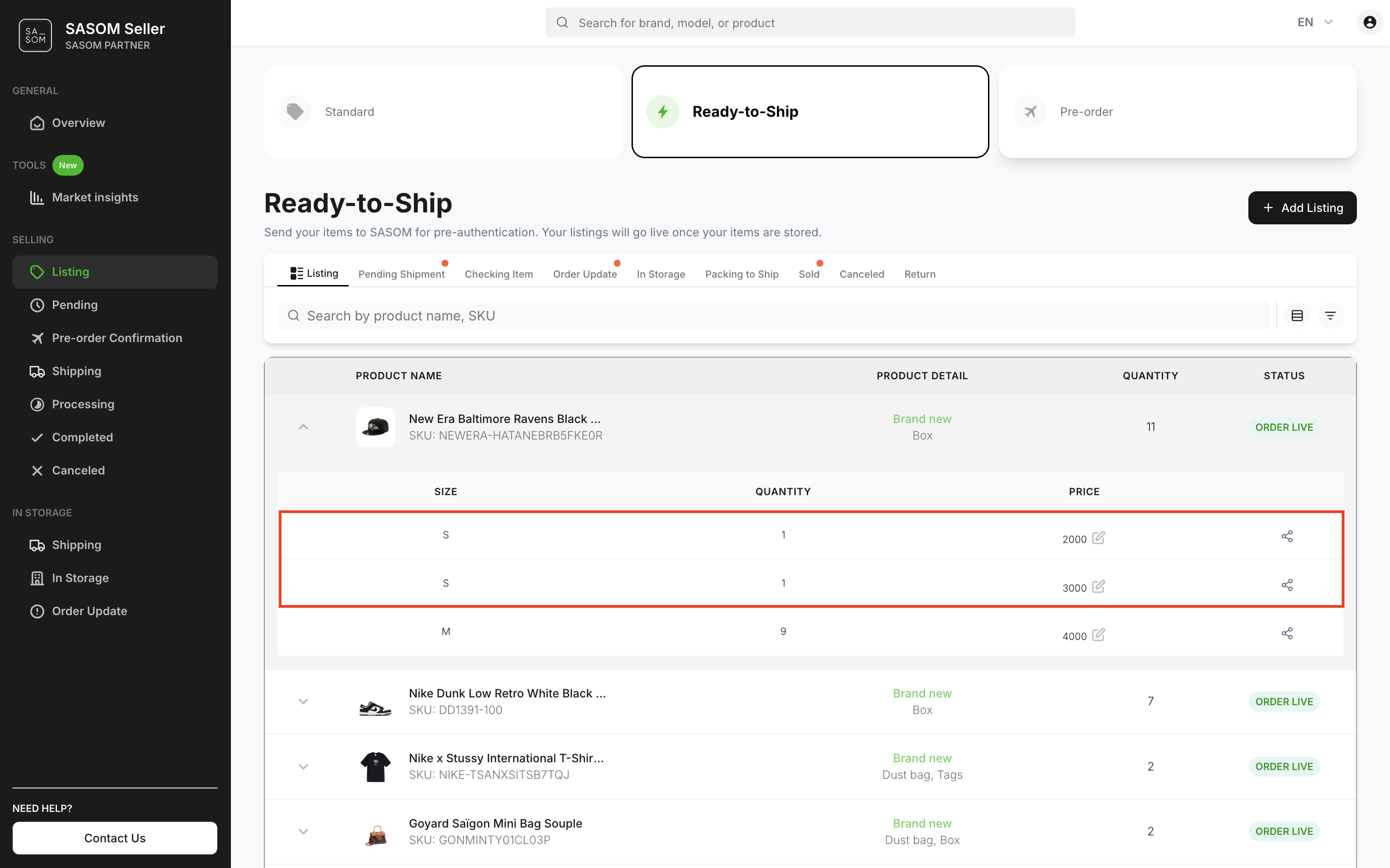Collapse the New Era Baltimore Ravens row

pos(303,427)
